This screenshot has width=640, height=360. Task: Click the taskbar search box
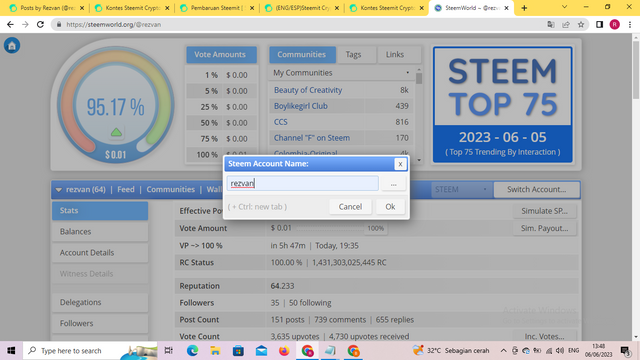[90, 351]
